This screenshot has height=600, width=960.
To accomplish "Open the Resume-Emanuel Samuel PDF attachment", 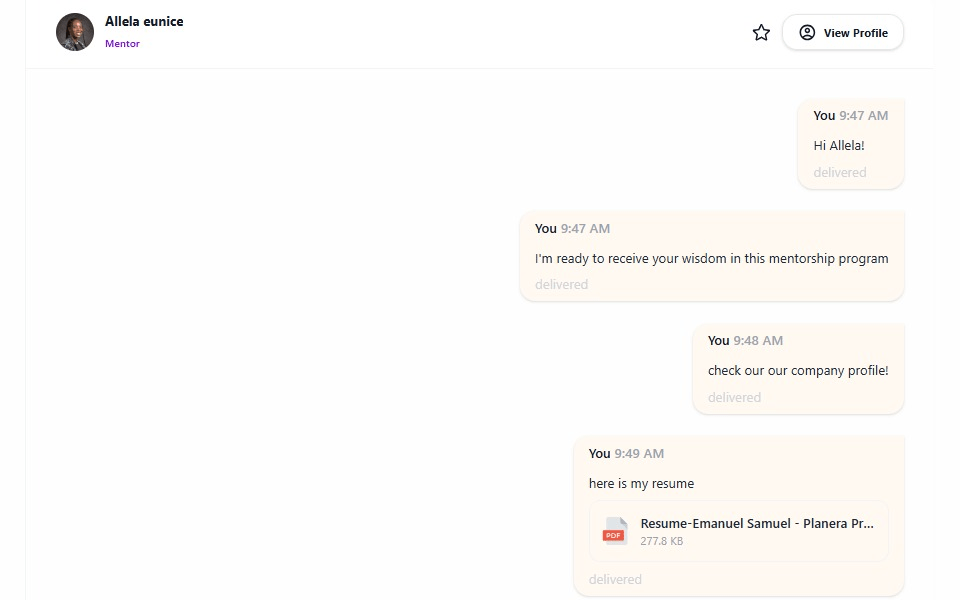I will tap(738, 531).
